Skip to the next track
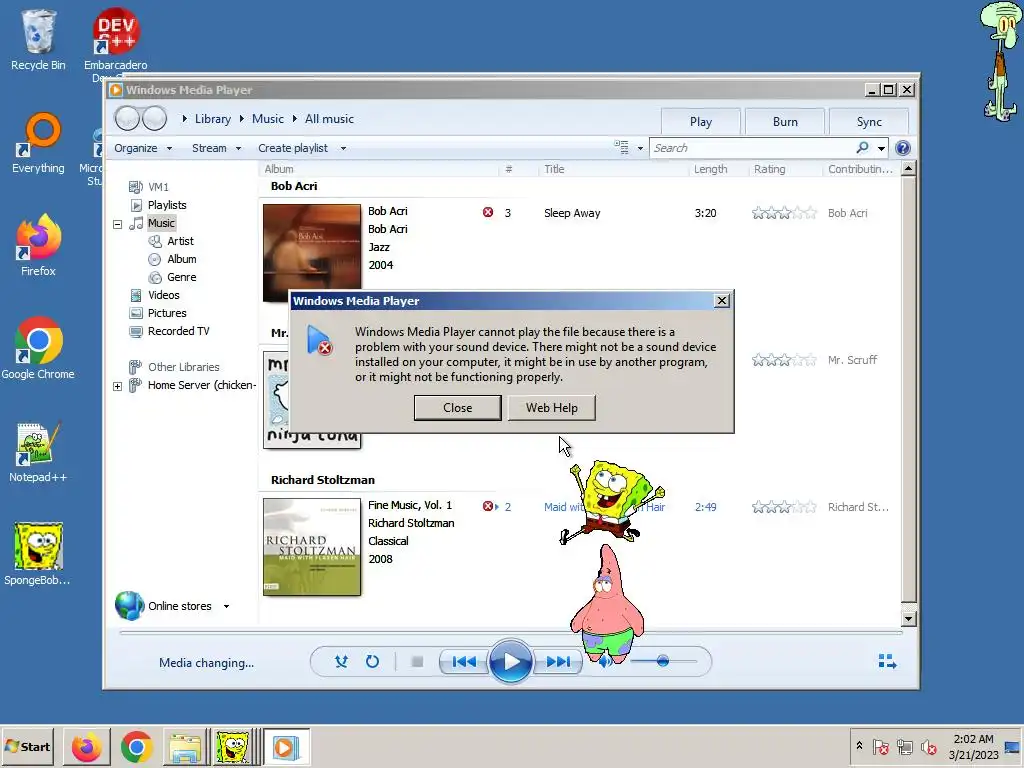The width and height of the screenshot is (1024, 768). click(557, 662)
